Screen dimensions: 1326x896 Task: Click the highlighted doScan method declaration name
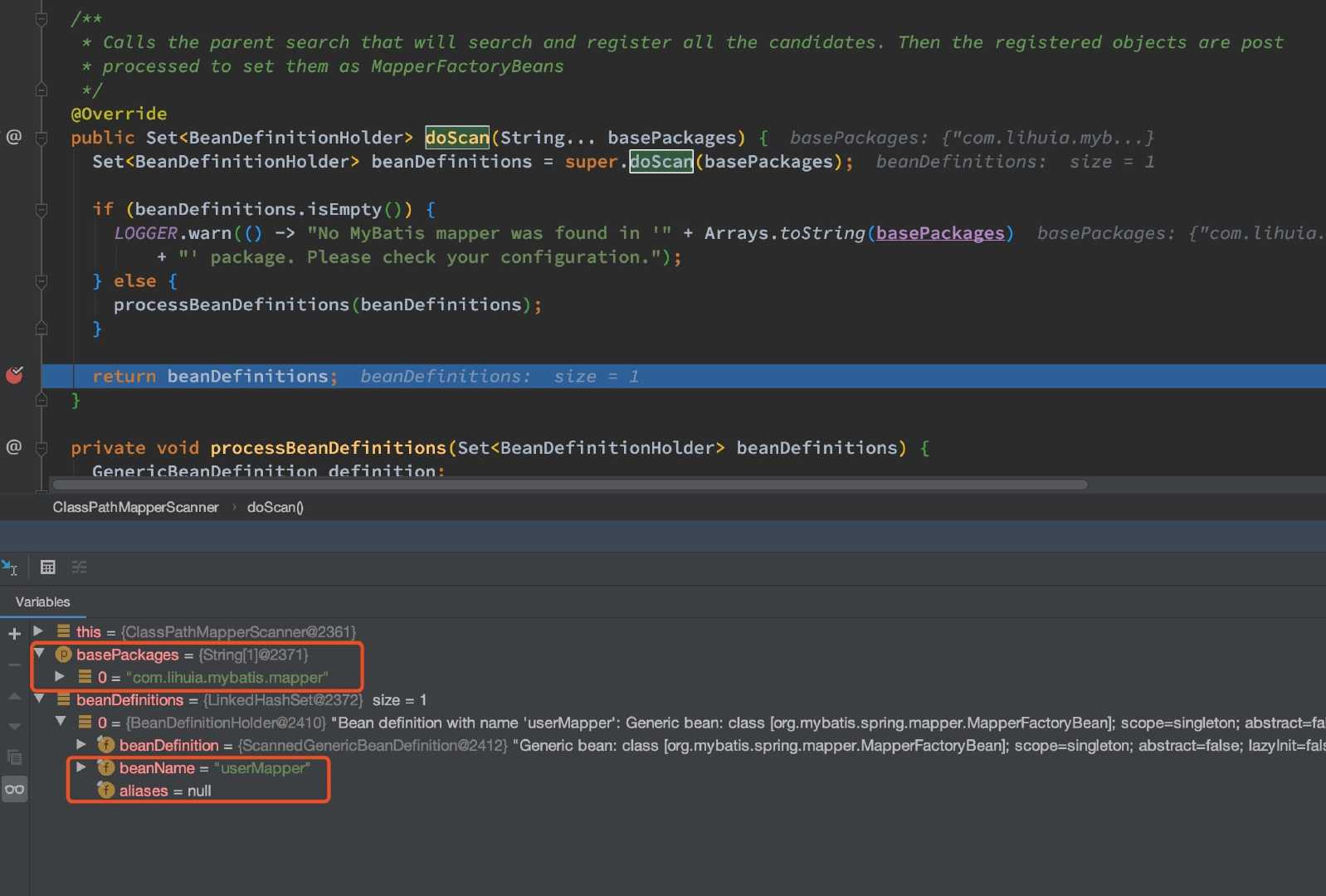click(457, 137)
